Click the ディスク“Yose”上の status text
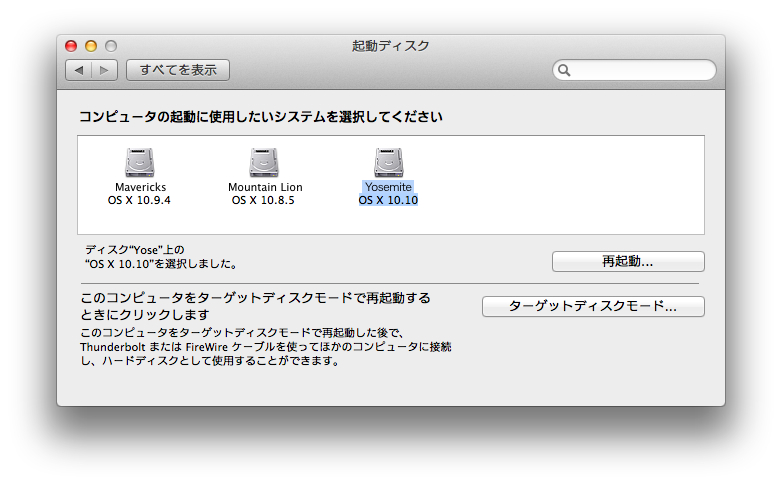This screenshot has height=485, width=782. pyautogui.click(x=135, y=249)
